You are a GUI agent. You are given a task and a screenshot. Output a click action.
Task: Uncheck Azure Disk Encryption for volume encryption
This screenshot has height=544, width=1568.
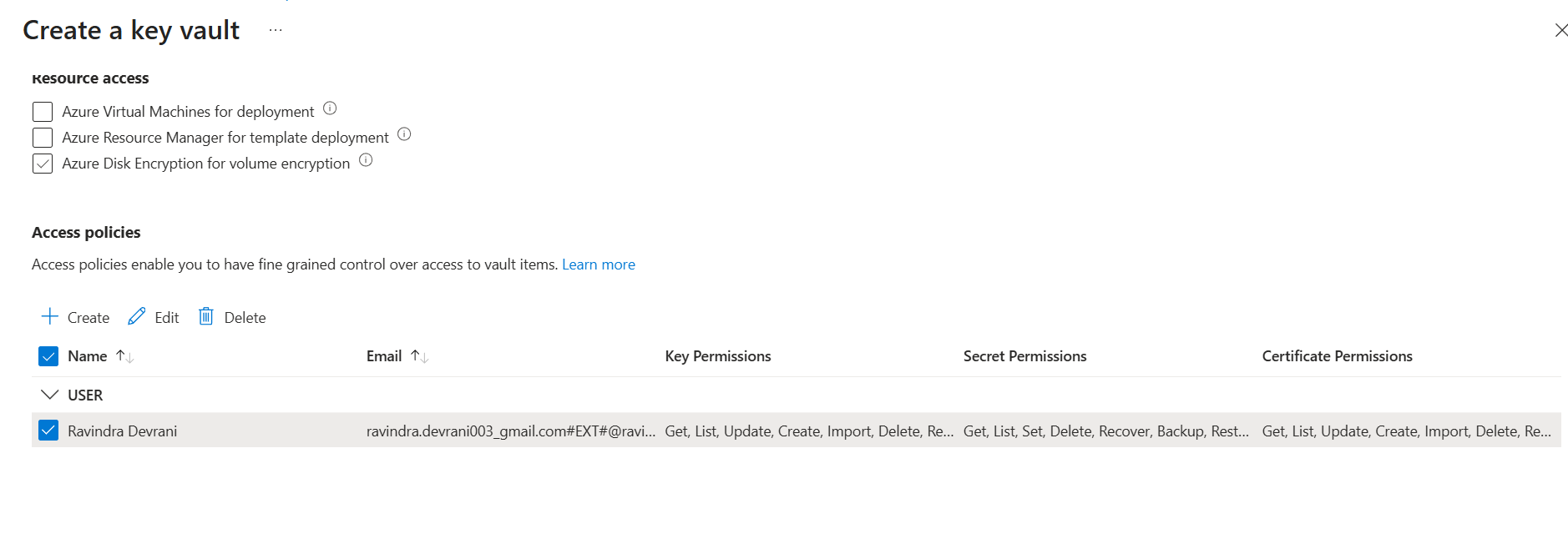43,164
